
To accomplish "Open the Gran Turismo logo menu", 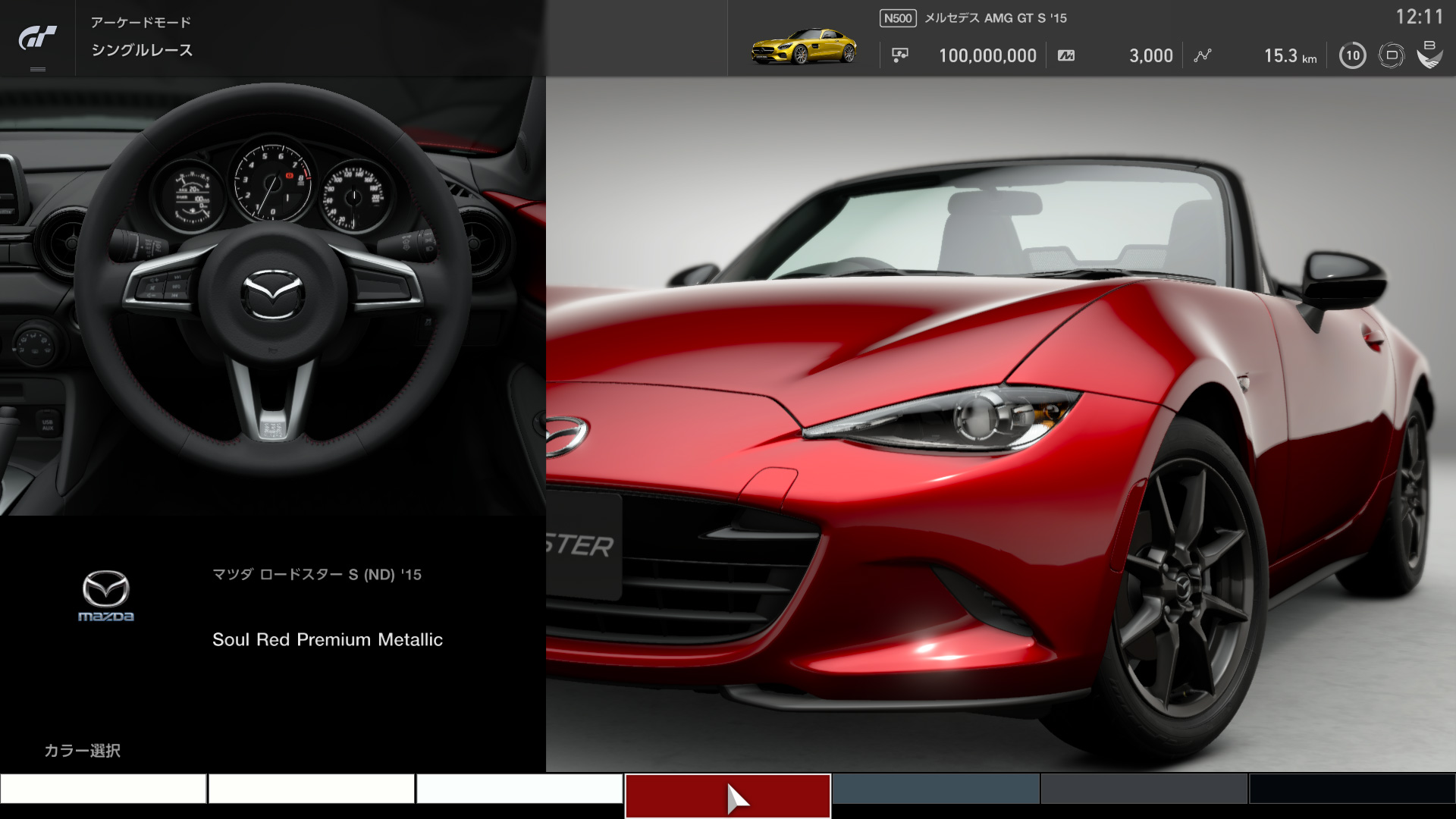I will [x=37, y=39].
